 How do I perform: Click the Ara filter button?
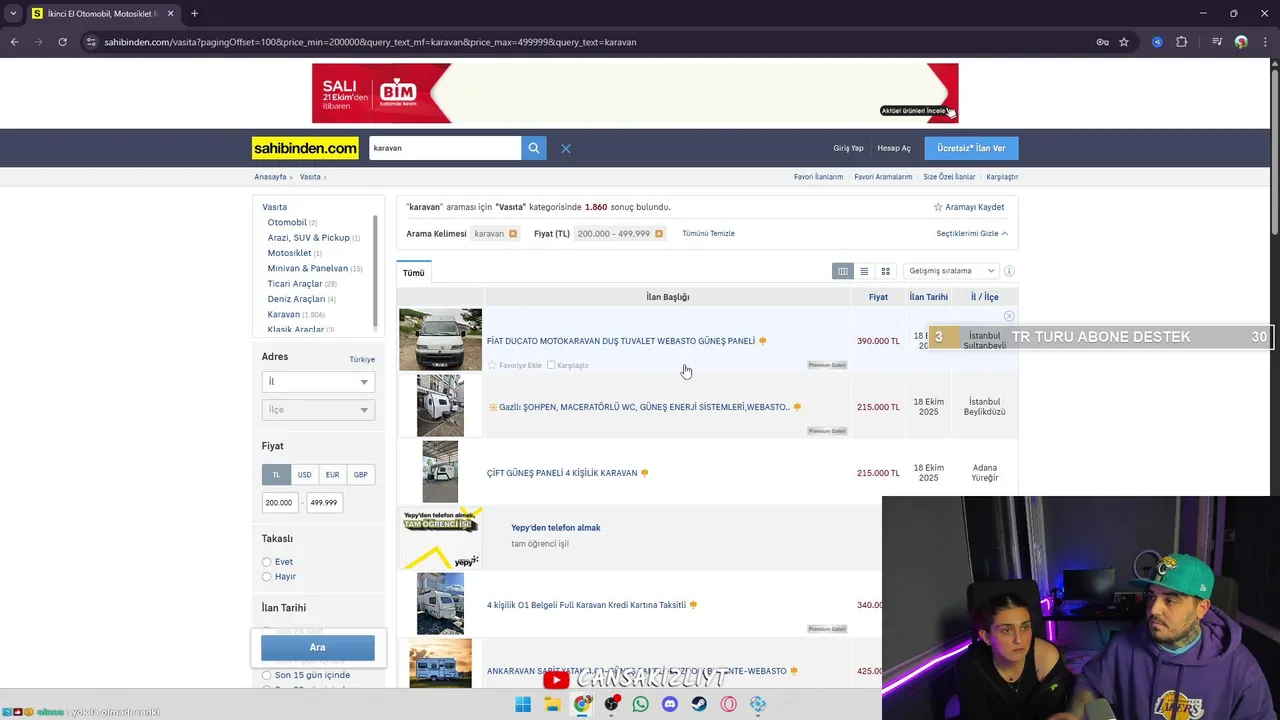click(x=318, y=647)
